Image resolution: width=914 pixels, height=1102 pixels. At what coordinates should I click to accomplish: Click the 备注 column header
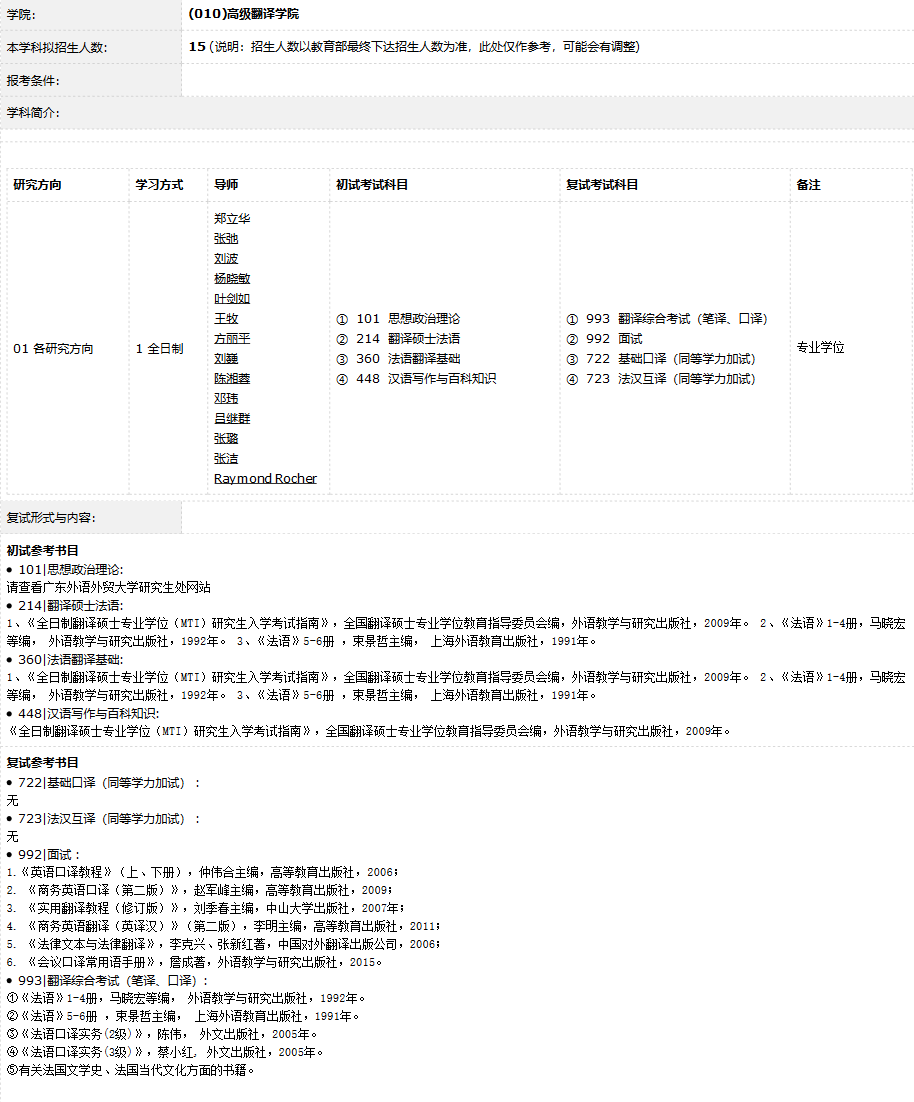808,185
